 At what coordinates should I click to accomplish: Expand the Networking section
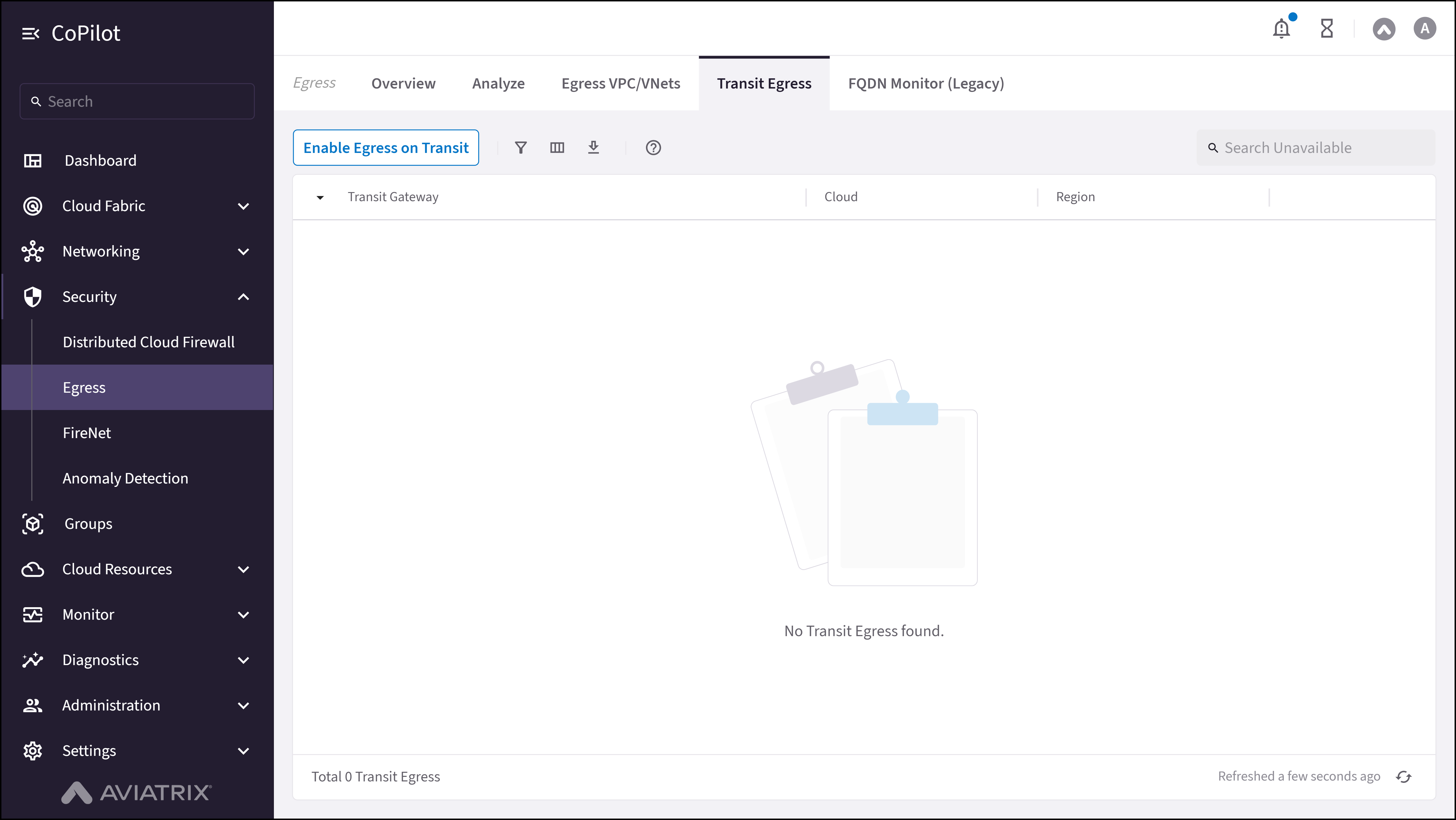[x=243, y=251]
